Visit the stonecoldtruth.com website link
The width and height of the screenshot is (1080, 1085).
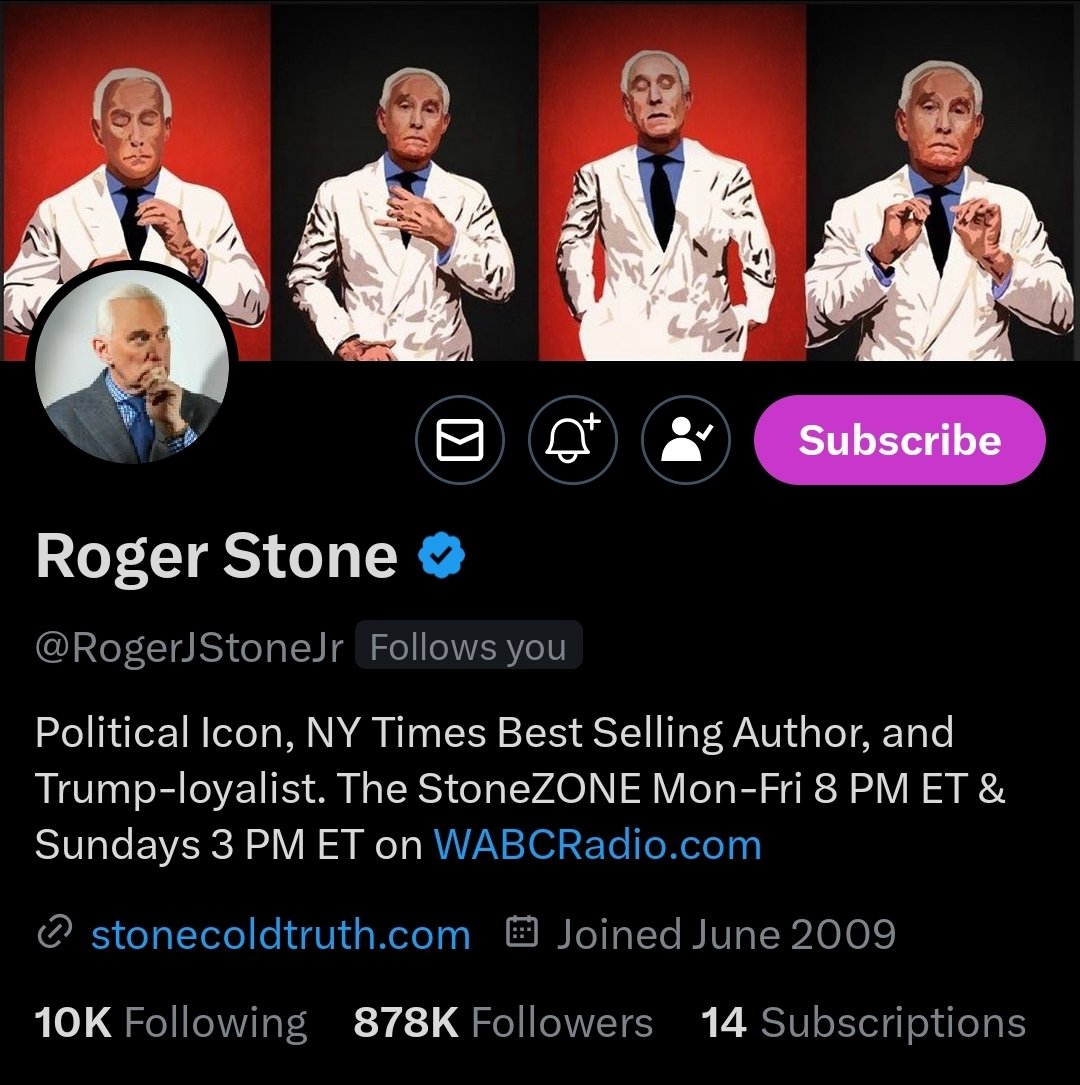280,935
